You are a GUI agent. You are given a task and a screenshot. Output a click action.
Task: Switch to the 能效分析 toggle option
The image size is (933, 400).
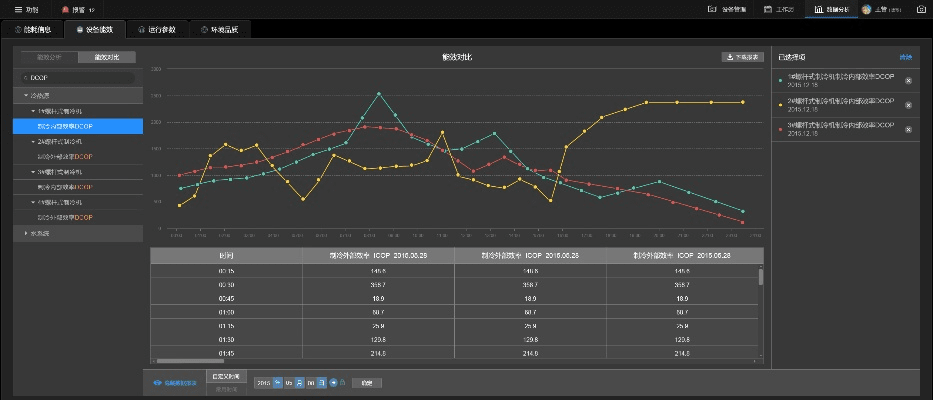click(x=49, y=57)
